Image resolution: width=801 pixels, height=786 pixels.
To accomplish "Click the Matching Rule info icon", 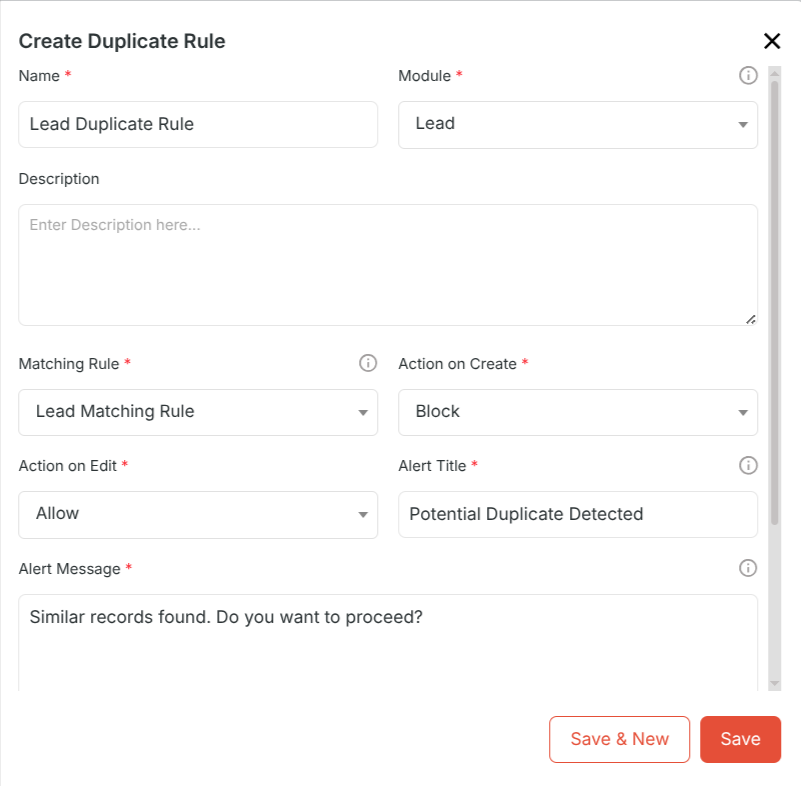I will 368,363.
